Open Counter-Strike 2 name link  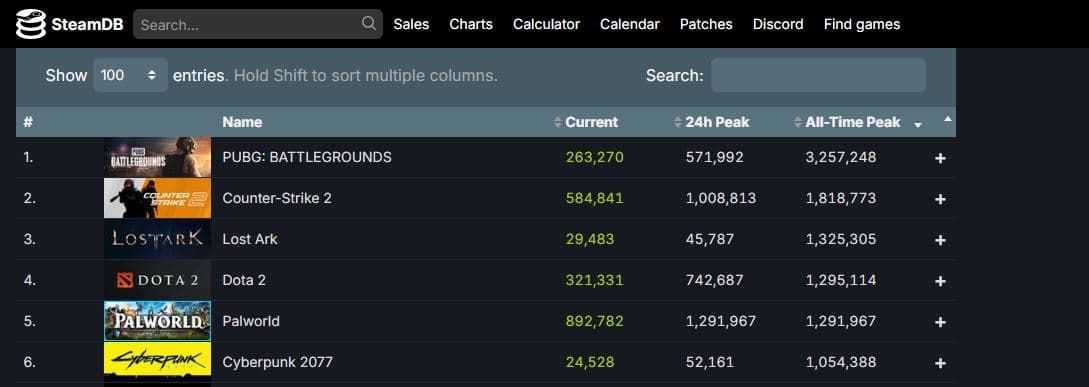277,198
